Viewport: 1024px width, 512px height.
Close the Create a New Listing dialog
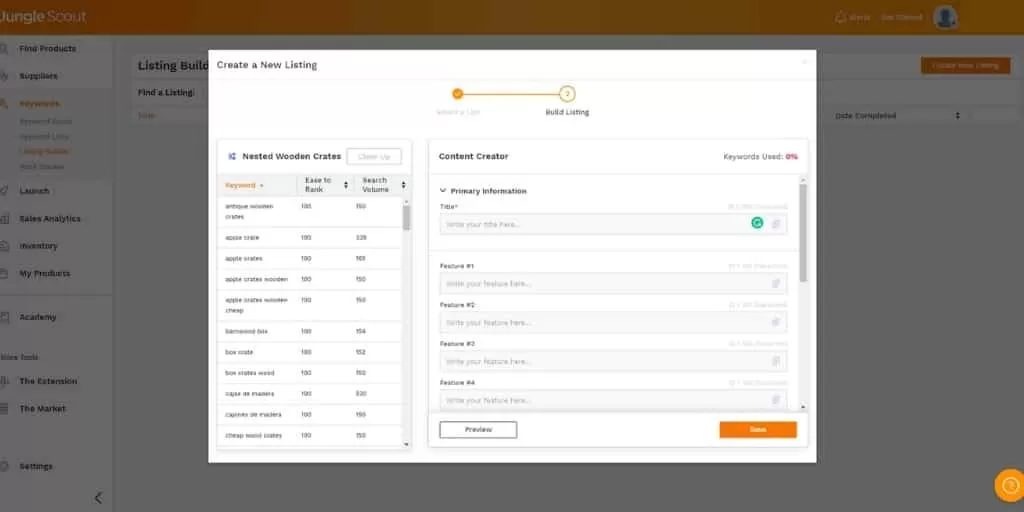click(804, 62)
